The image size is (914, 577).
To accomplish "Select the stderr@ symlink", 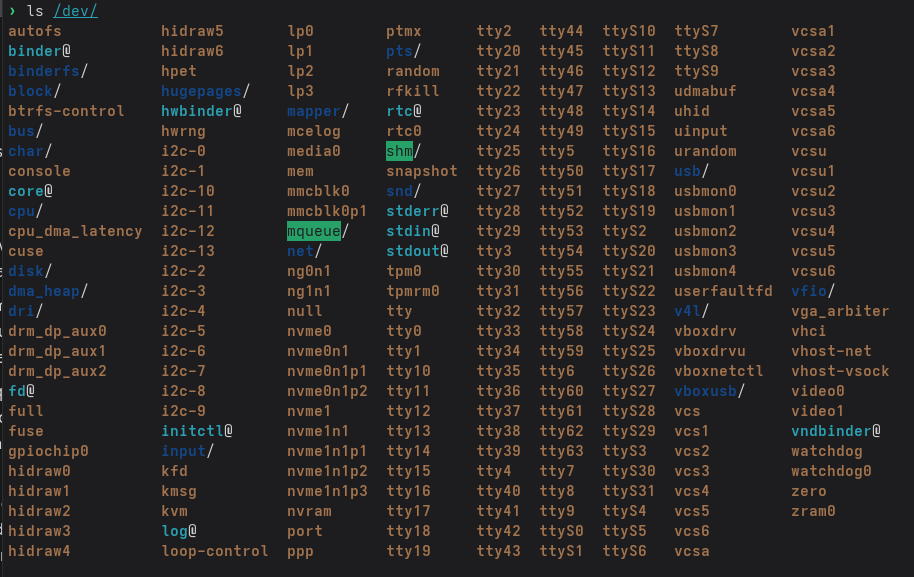I will 417,211.
